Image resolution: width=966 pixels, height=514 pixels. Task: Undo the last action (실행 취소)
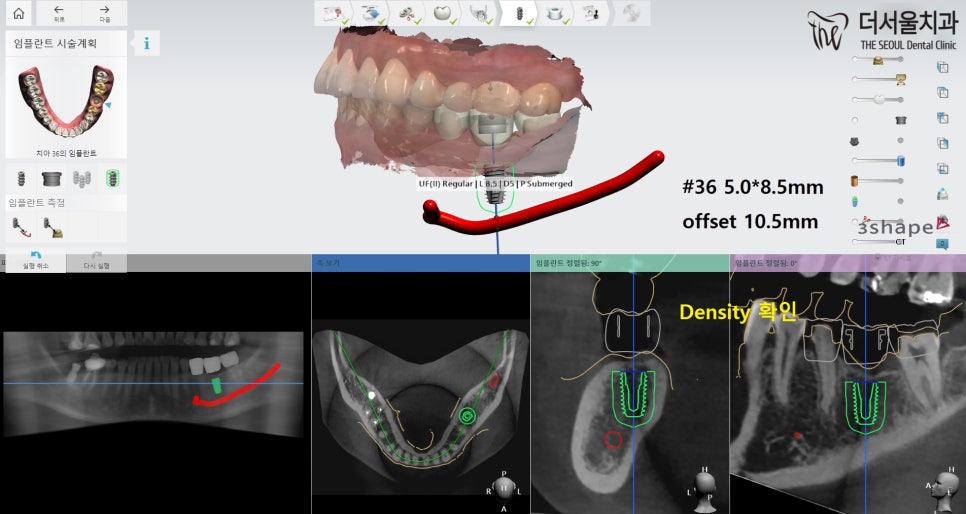36,261
